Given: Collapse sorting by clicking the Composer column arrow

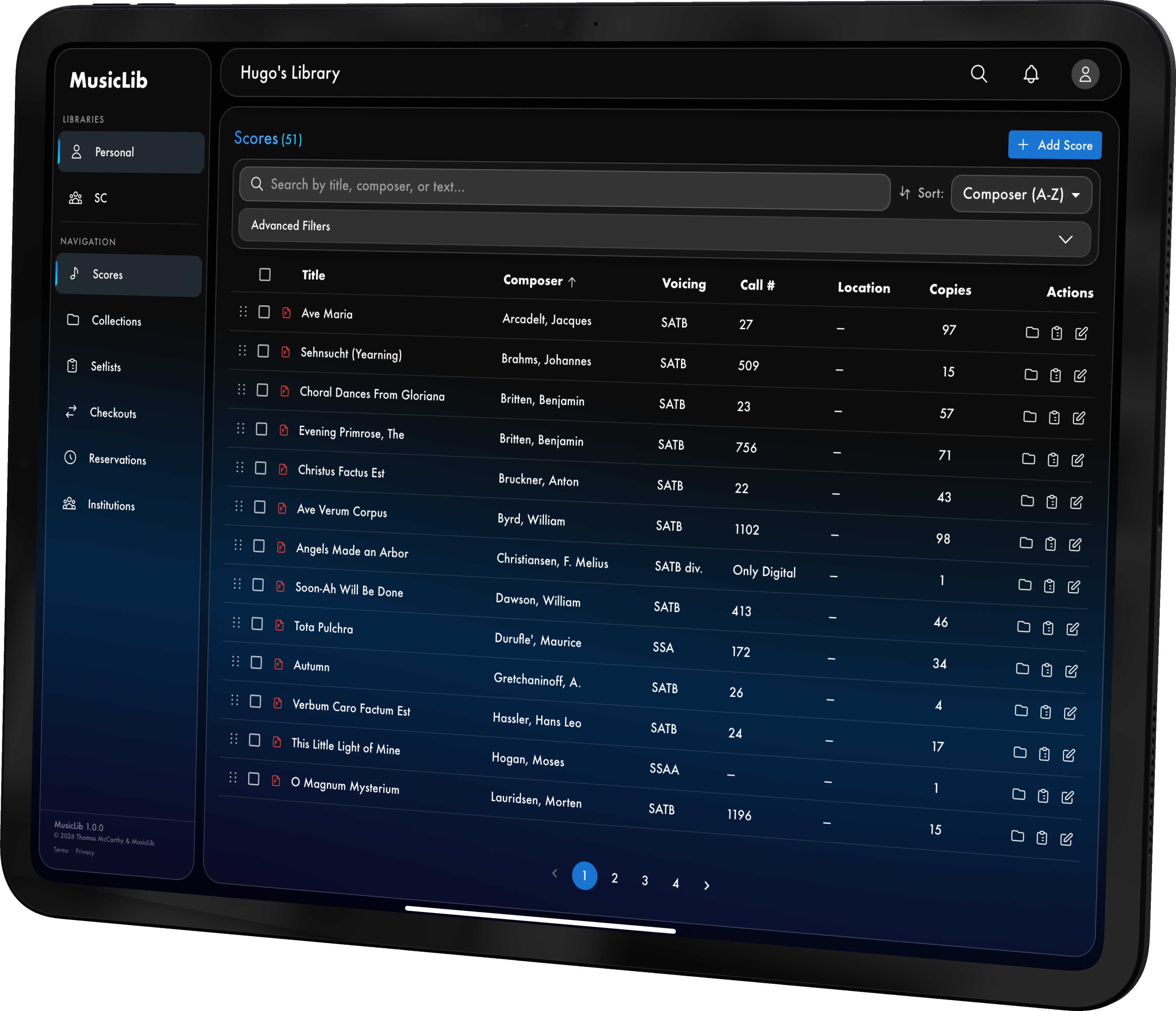Looking at the screenshot, I should pyautogui.click(x=573, y=282).
